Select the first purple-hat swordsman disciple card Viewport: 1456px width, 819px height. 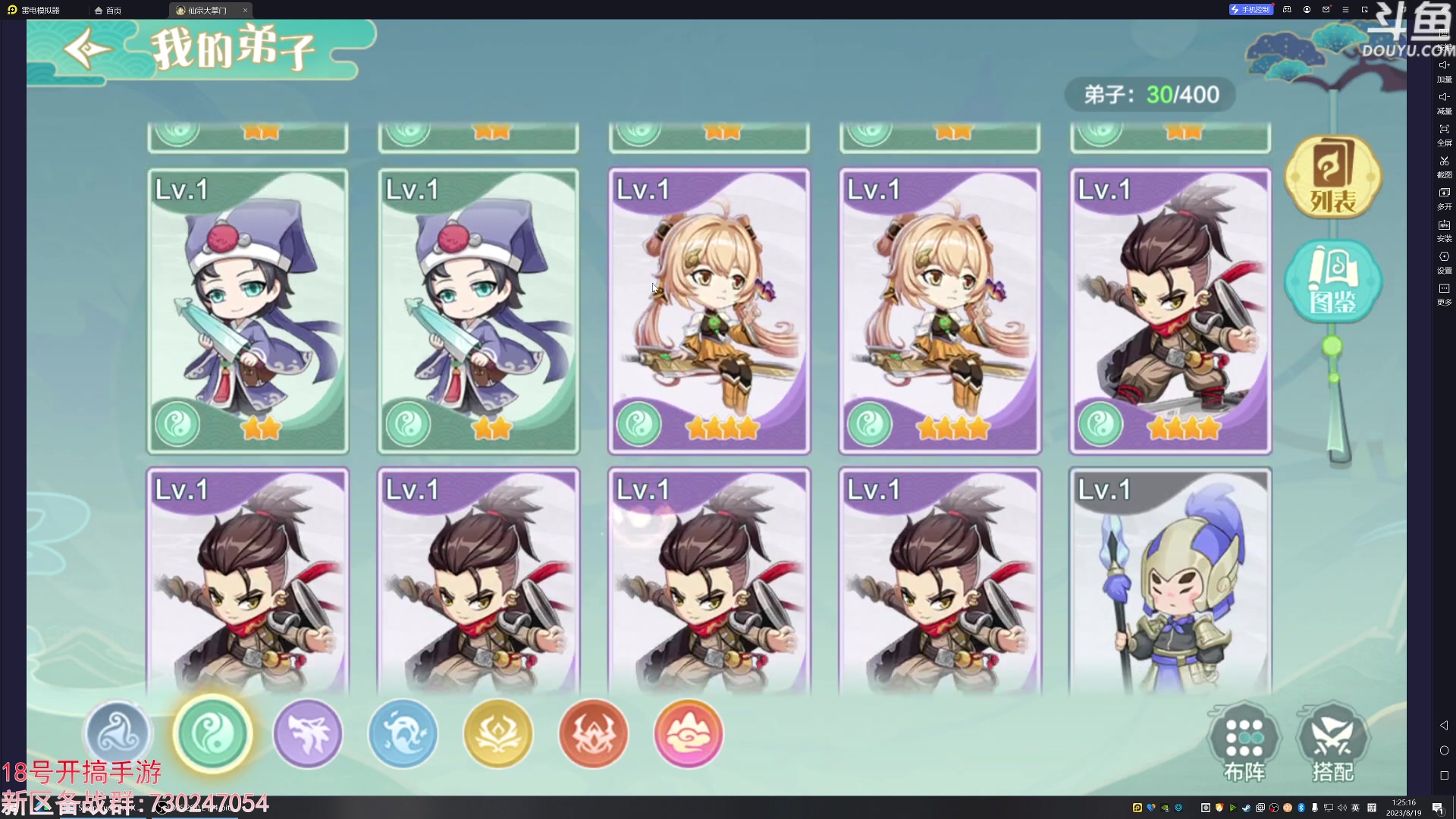248,311
